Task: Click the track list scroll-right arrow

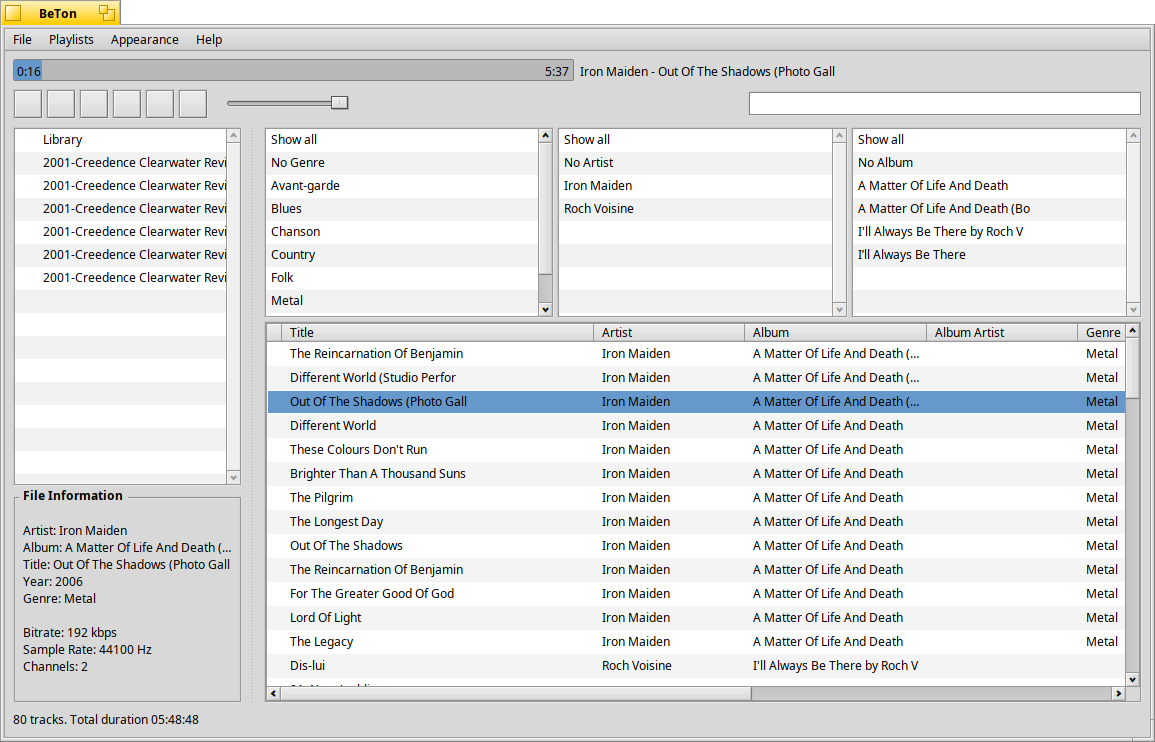Action: coord(1119,693)
